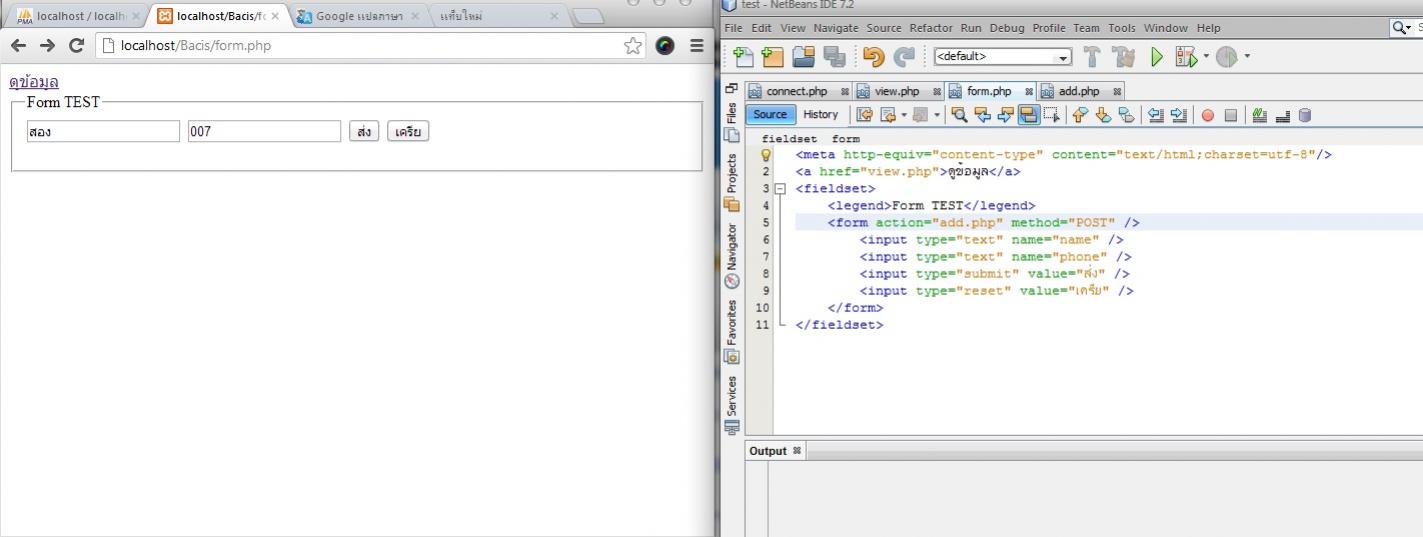Toggle Source view button in editor
The width and height of the screenshot is (1423, 537).
[770, 114]
